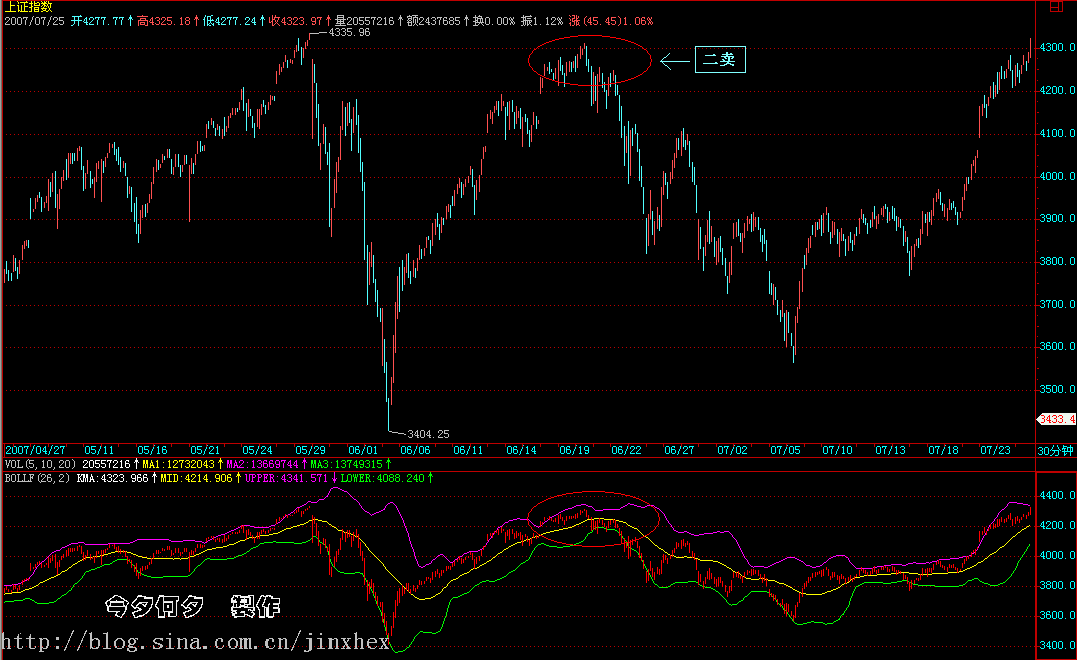Click the magenta MA2 volume value

263,465
